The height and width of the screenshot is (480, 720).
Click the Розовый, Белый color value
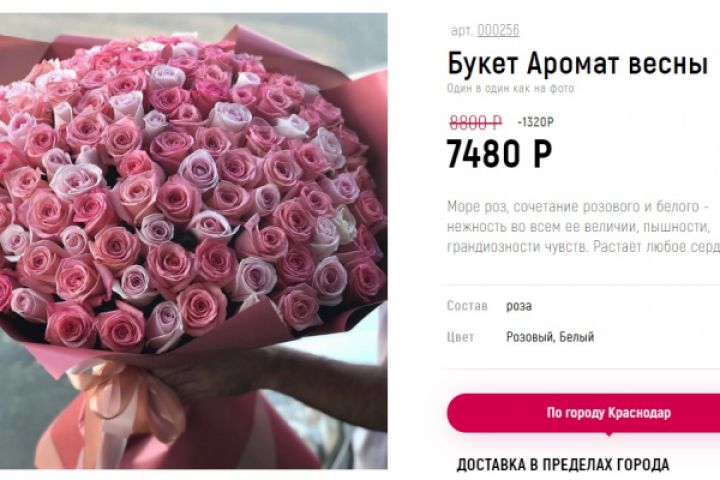550,337
